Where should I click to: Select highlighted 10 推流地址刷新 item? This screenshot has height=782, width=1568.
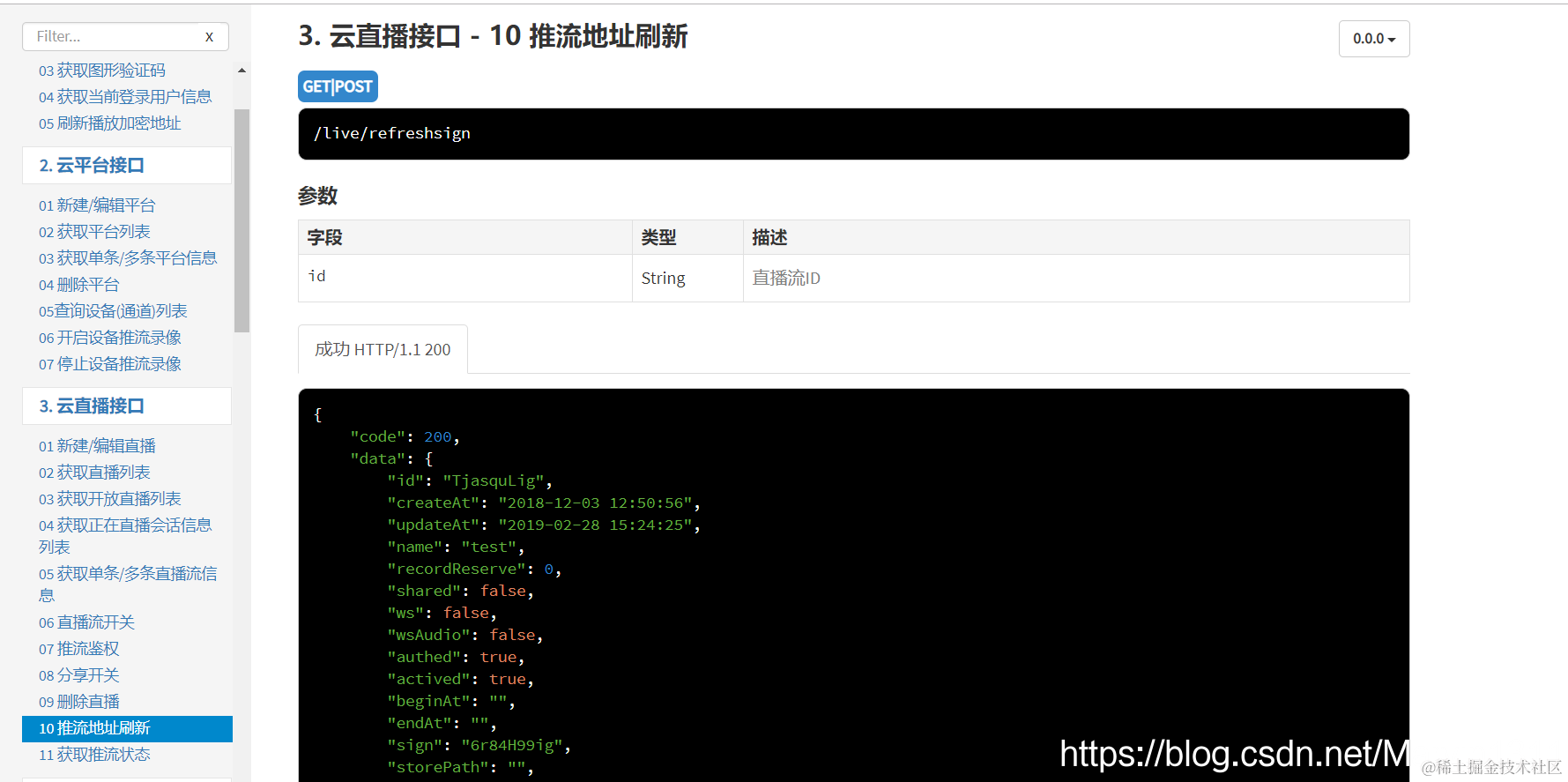(x=127, y=728)
